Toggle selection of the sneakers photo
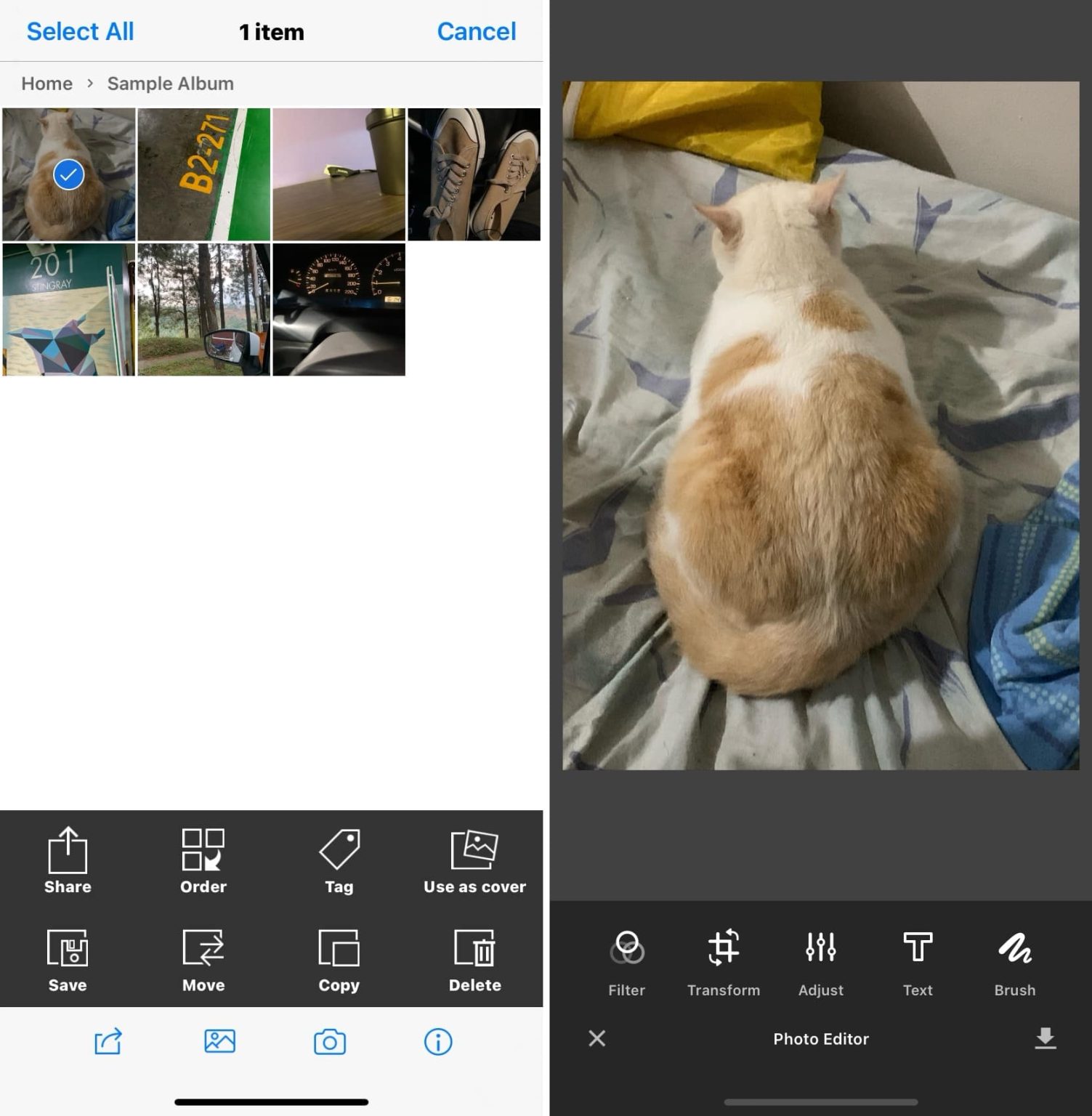The height and width of the screenshot is (1116, 1092). [x=474, y=174]
